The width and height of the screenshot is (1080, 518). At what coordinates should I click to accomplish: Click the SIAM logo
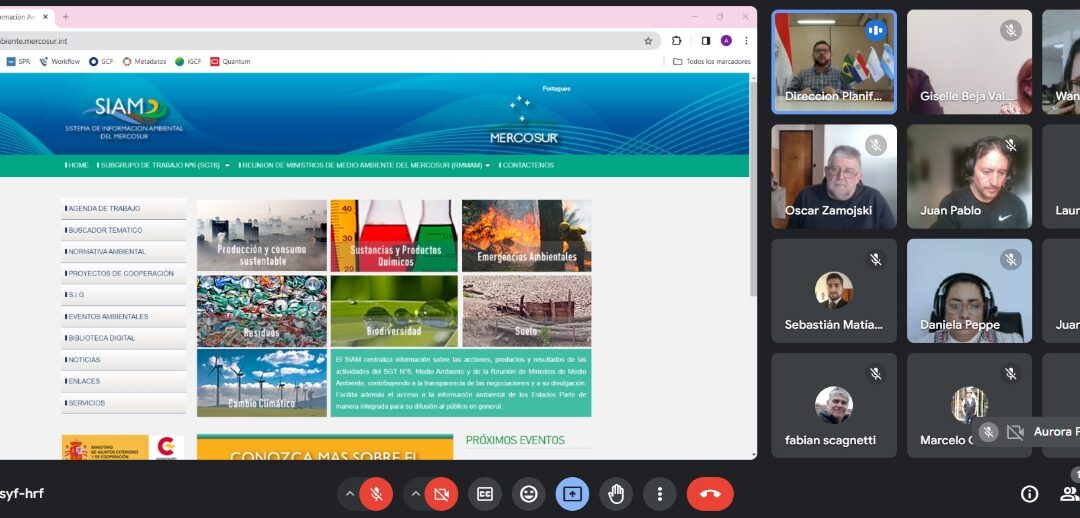pos(124,116)
